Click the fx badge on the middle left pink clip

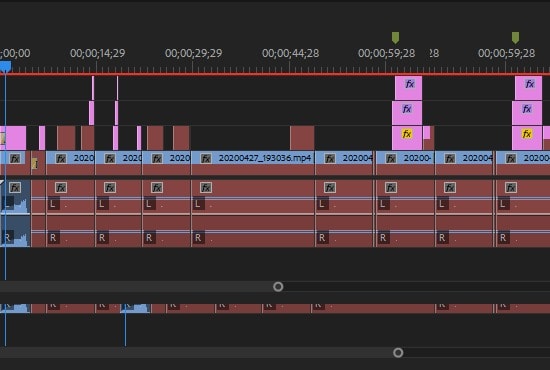point(407,109)
